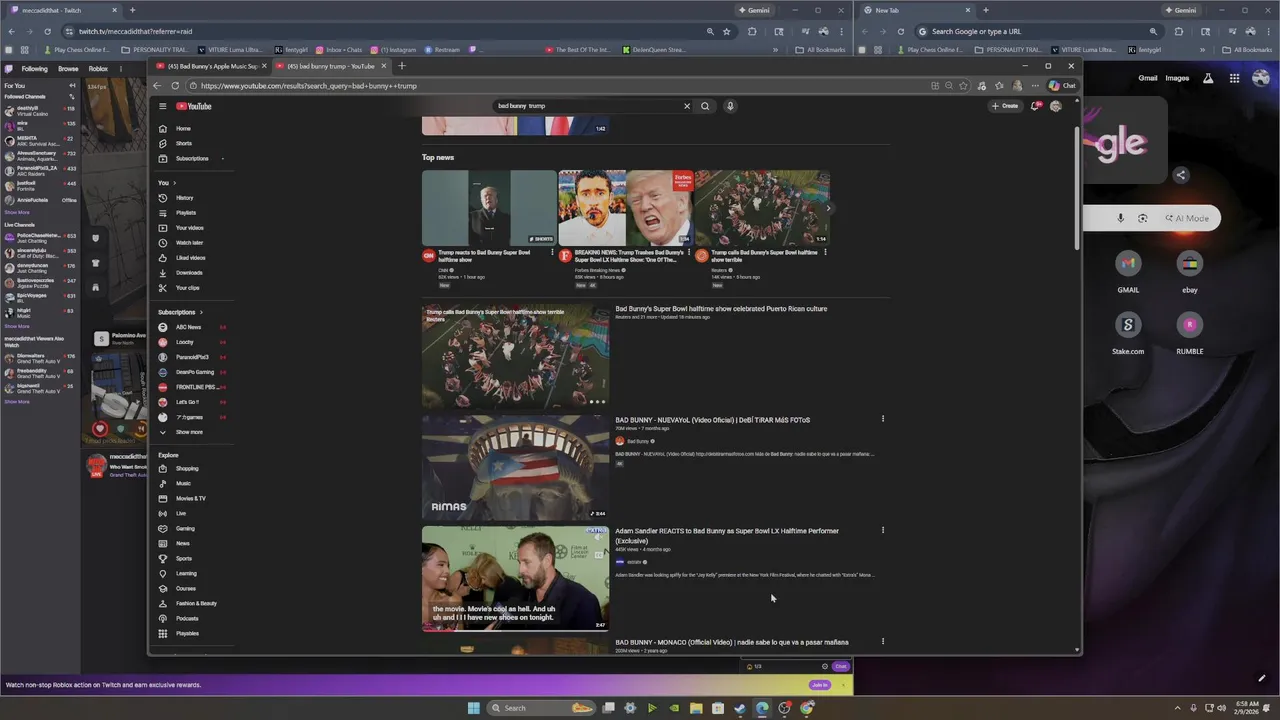1280x720 pixels.
Task: Favorite this page with star icon
Action: tap(964, 86)
